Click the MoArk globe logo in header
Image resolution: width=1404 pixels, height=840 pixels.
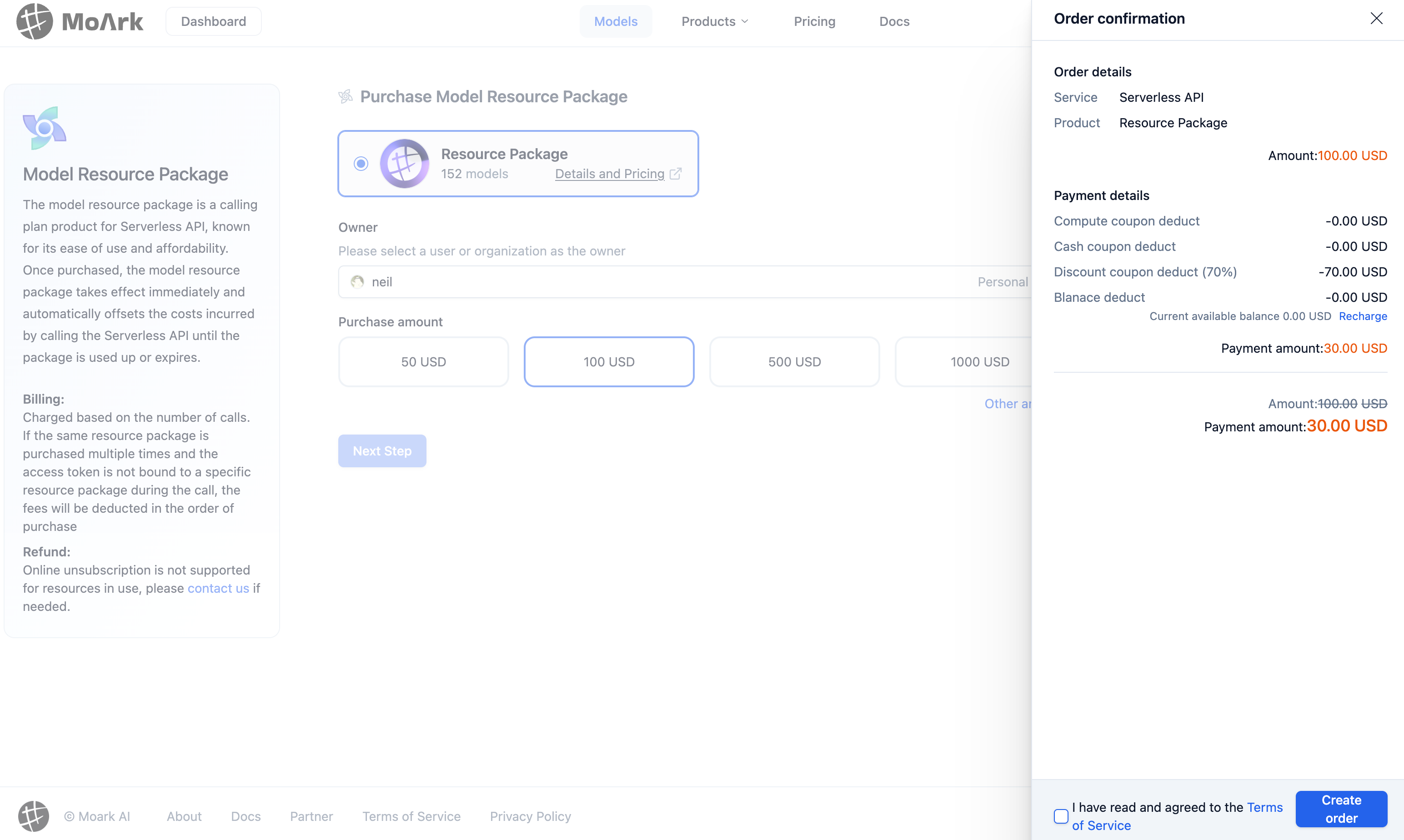tap(35, 21)
